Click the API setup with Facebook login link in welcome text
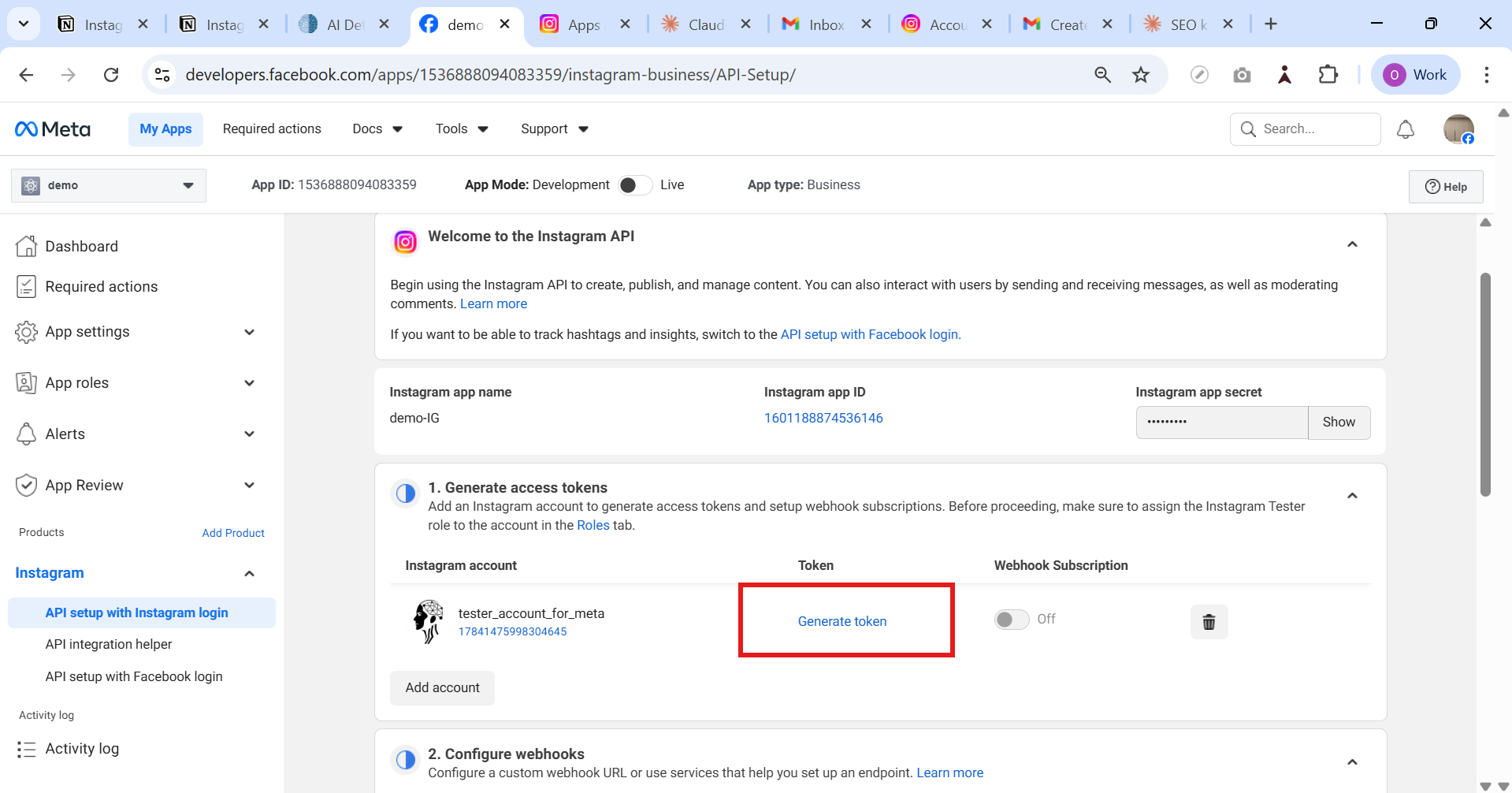Image resolution: width=1512 pixels, height=793 pixels. (x=871, y=335)
